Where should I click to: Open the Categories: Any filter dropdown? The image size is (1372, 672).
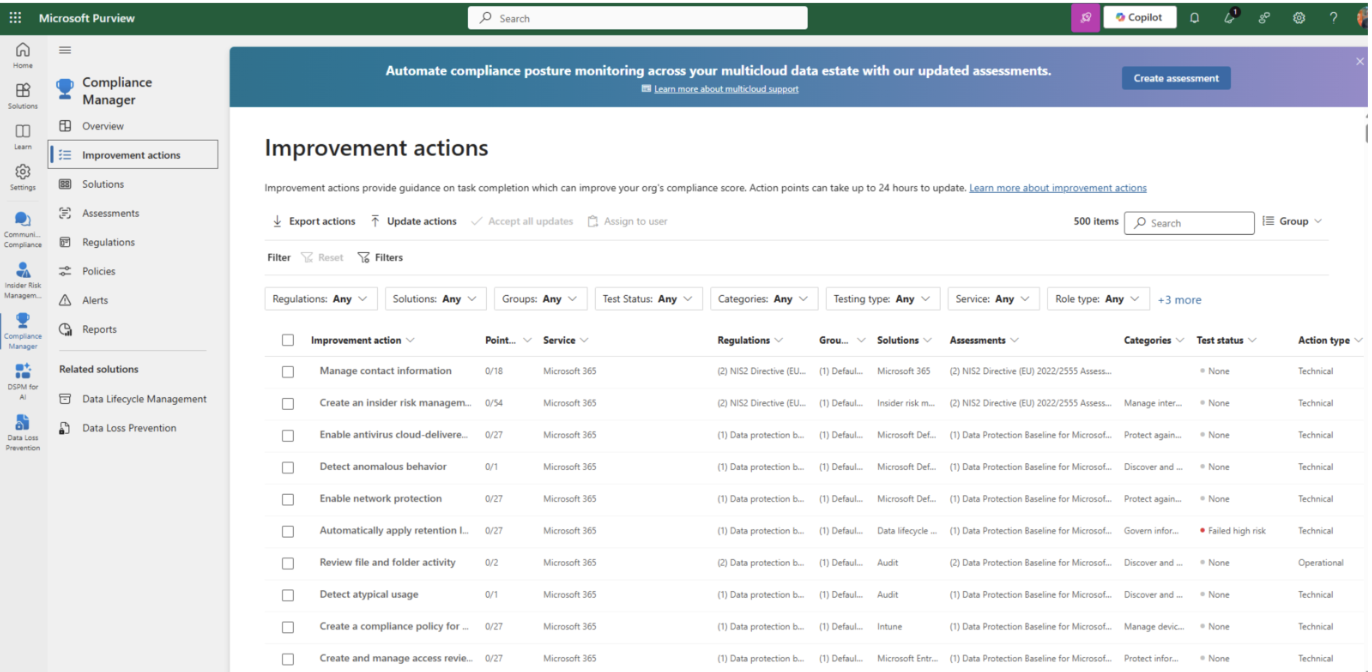click(x=764, y=299)
